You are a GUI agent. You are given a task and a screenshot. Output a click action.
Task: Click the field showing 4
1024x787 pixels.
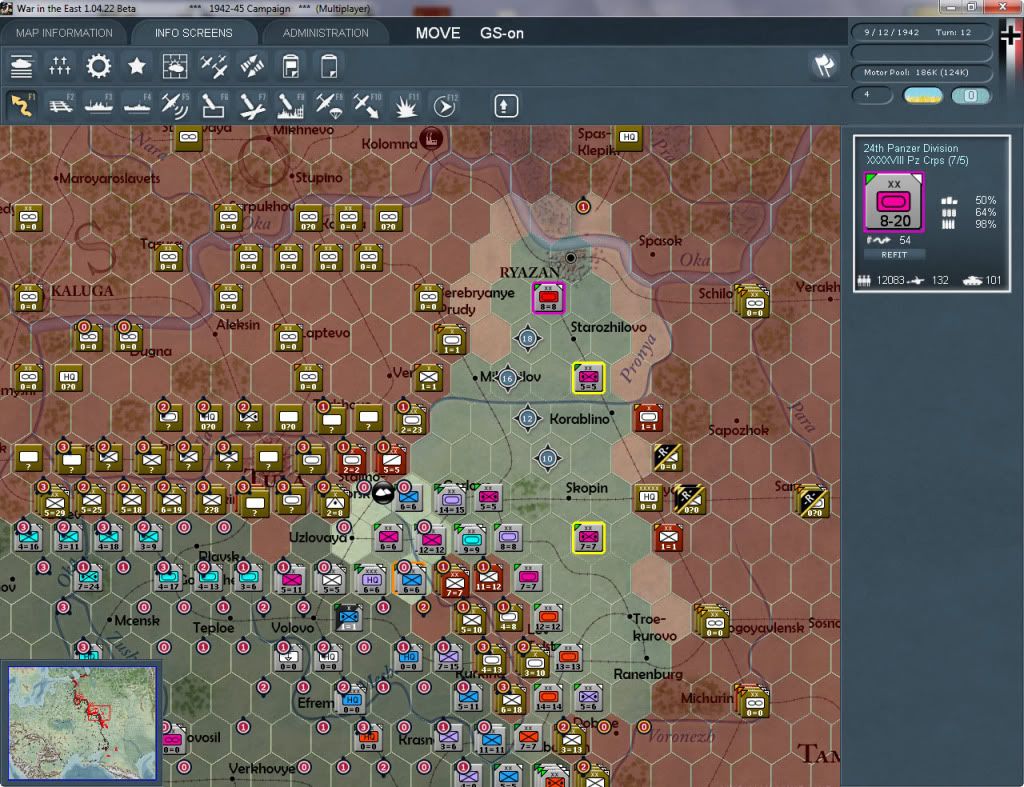[872, 95]
